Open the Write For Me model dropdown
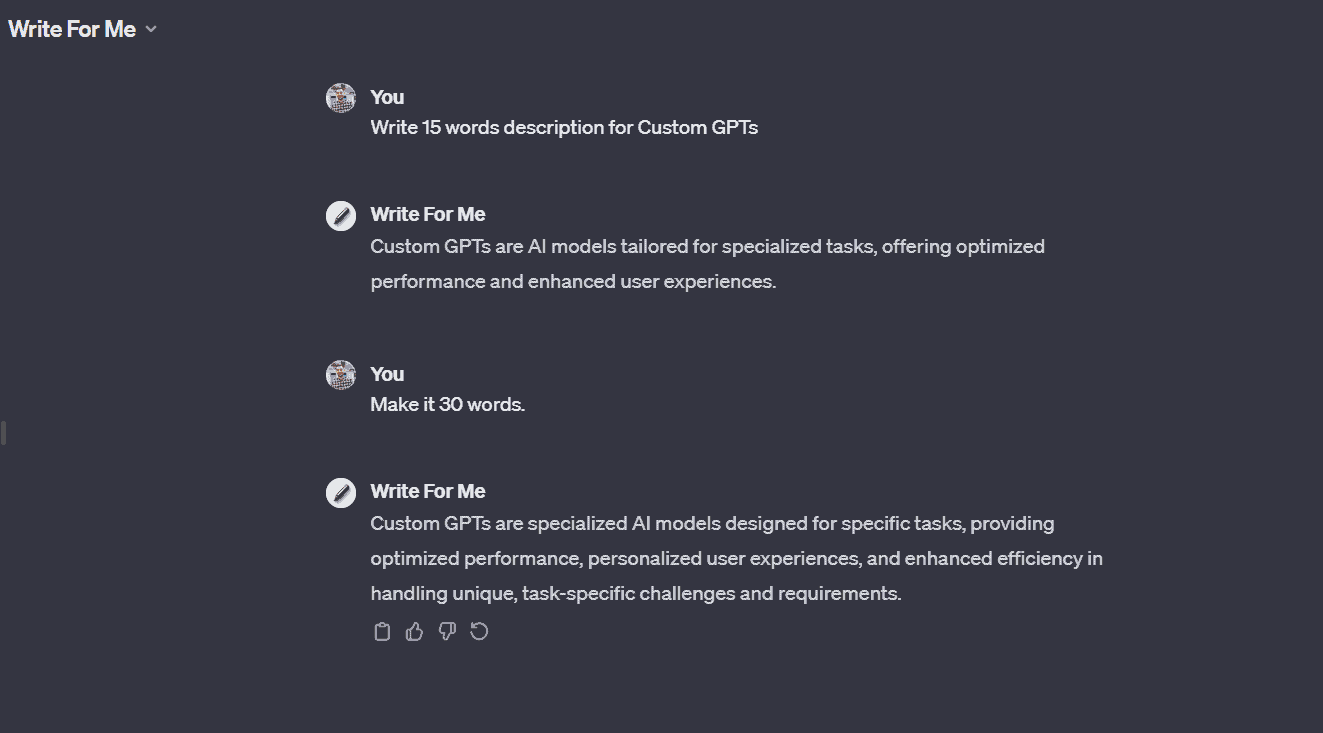 pos(83,29)
